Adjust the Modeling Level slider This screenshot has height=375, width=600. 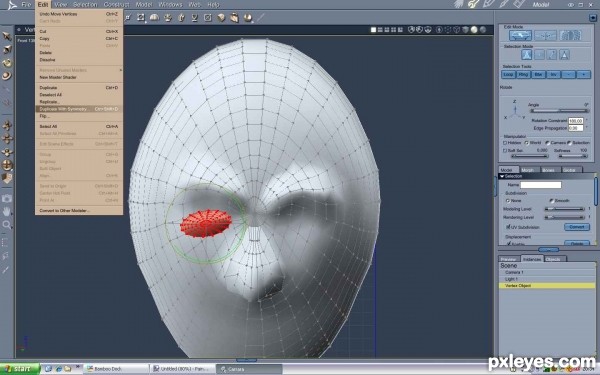click(564, 209)
